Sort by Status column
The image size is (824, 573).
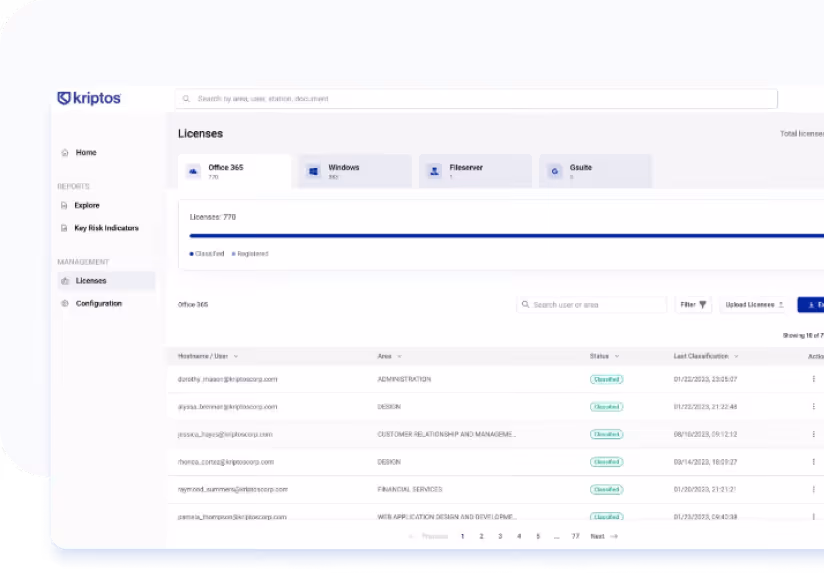(604, 356)
